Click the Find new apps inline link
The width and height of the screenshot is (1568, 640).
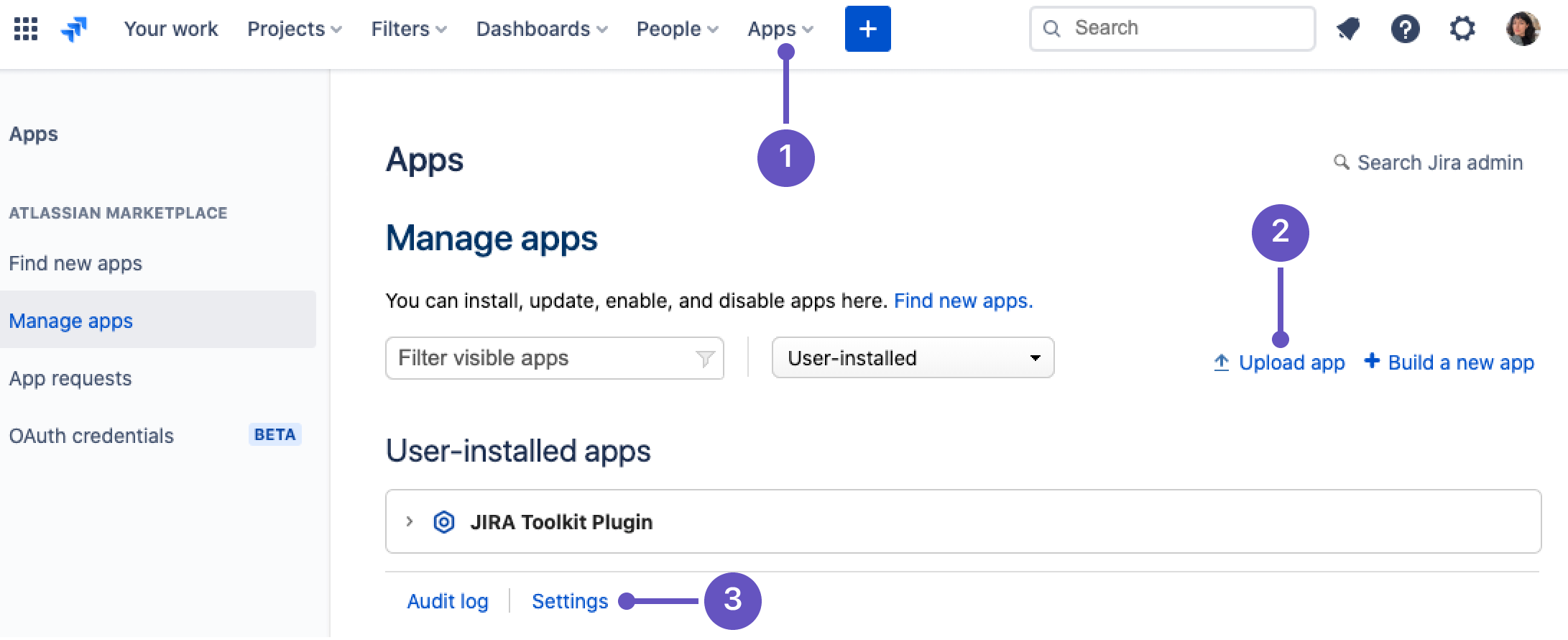963,301
